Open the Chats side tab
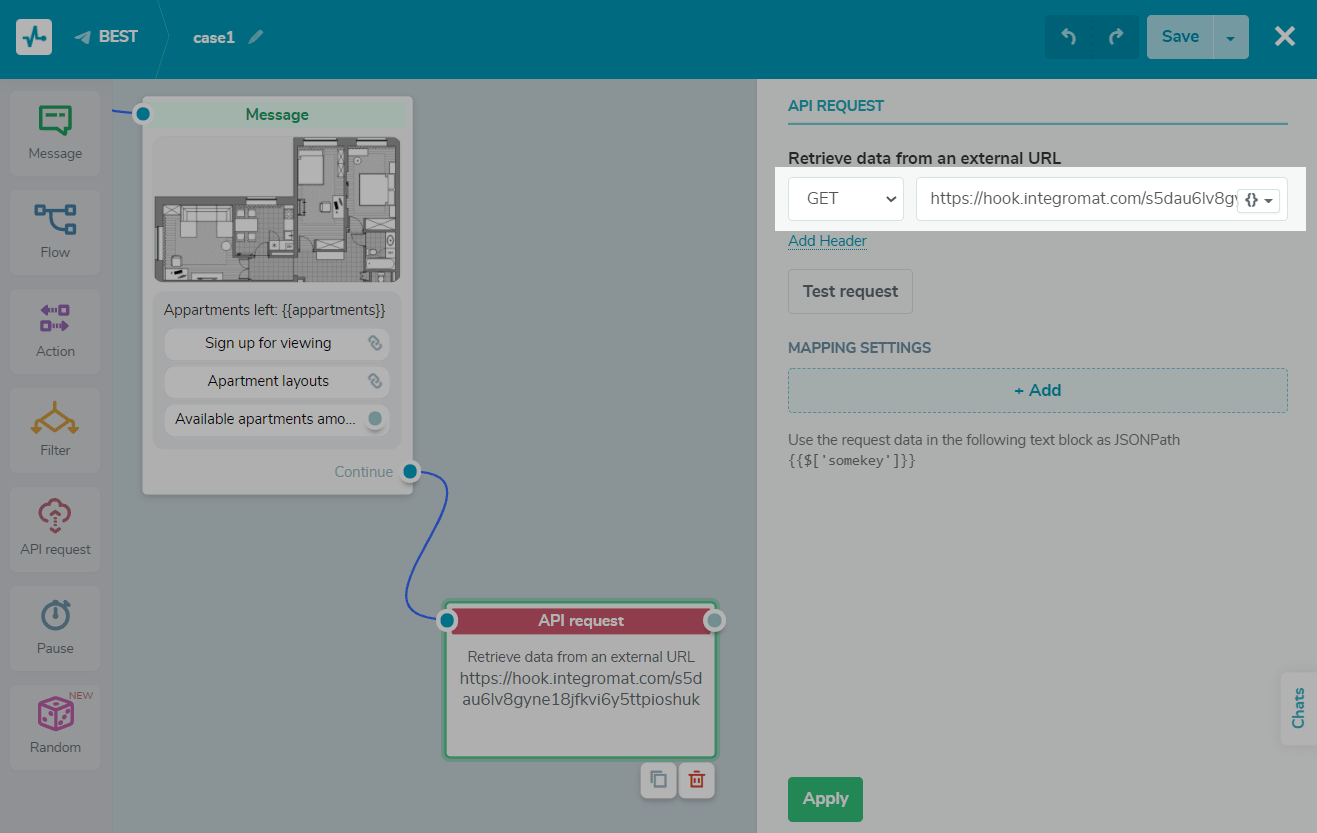The height and width of the screenshot is (833, 1317). click(x=1298, y=708)
